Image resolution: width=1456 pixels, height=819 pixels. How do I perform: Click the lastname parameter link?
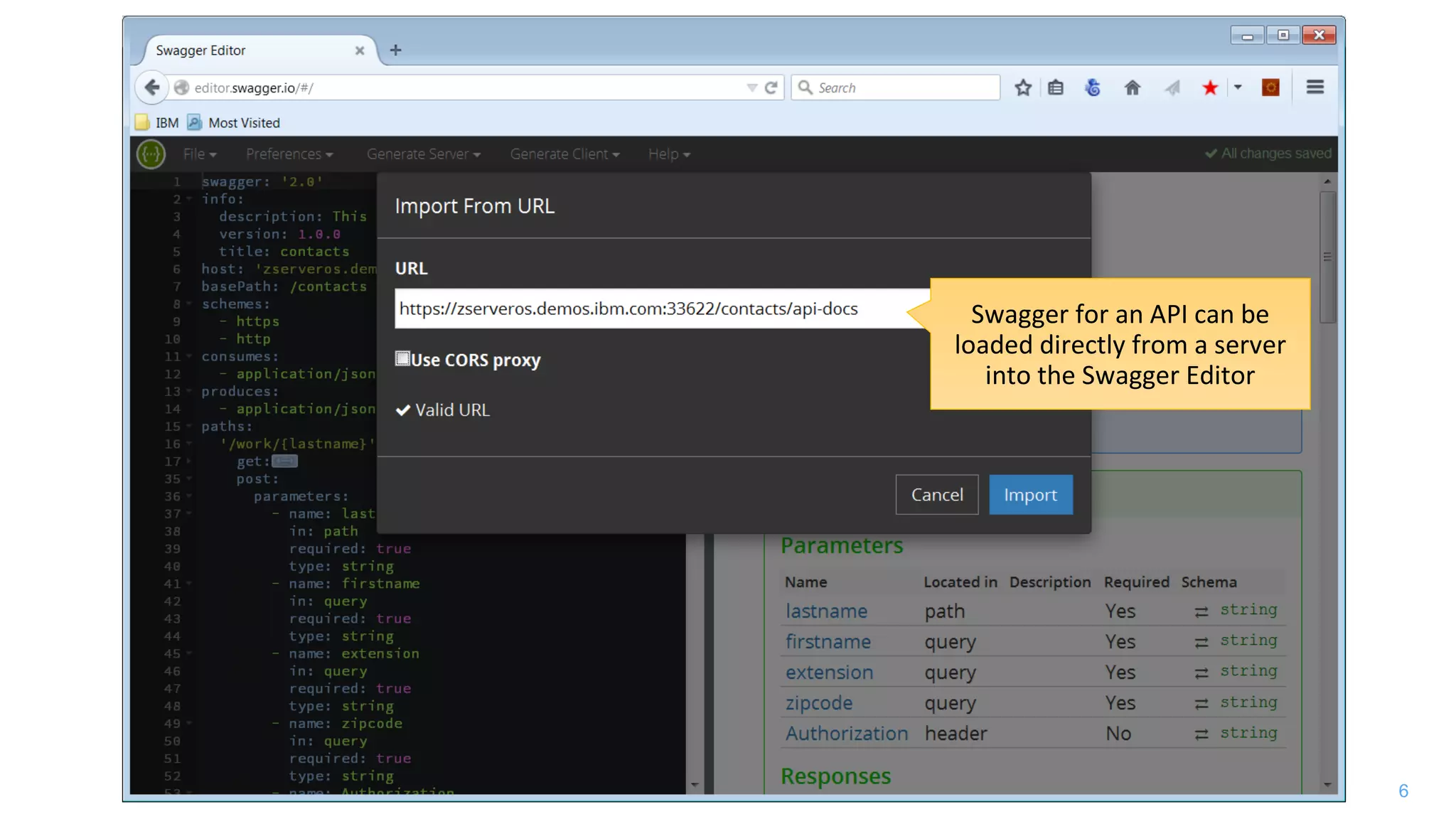(826, 611)
